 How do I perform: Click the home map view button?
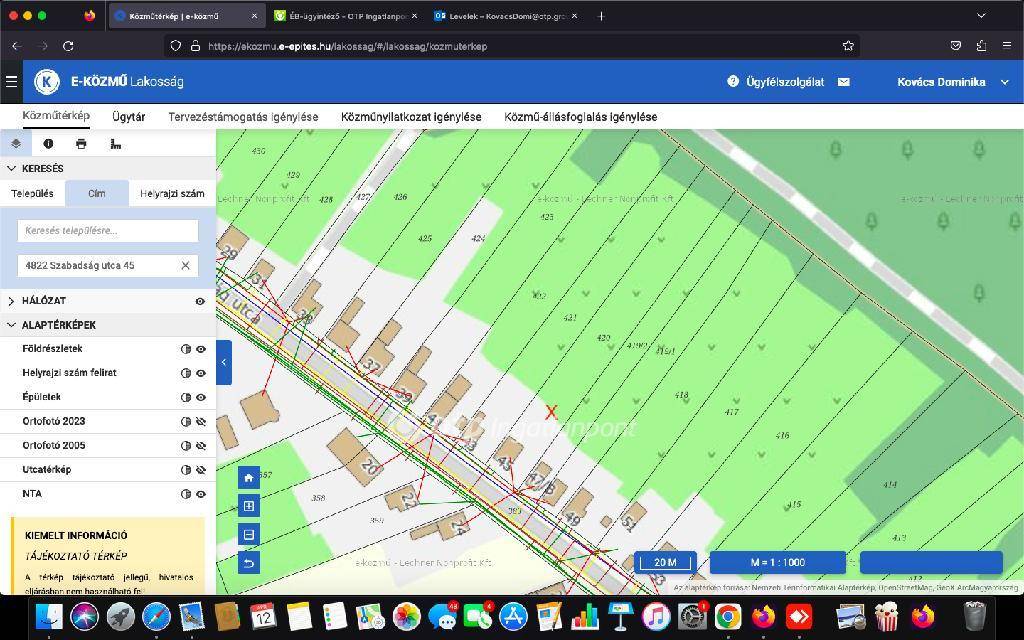tap(249, 478)
